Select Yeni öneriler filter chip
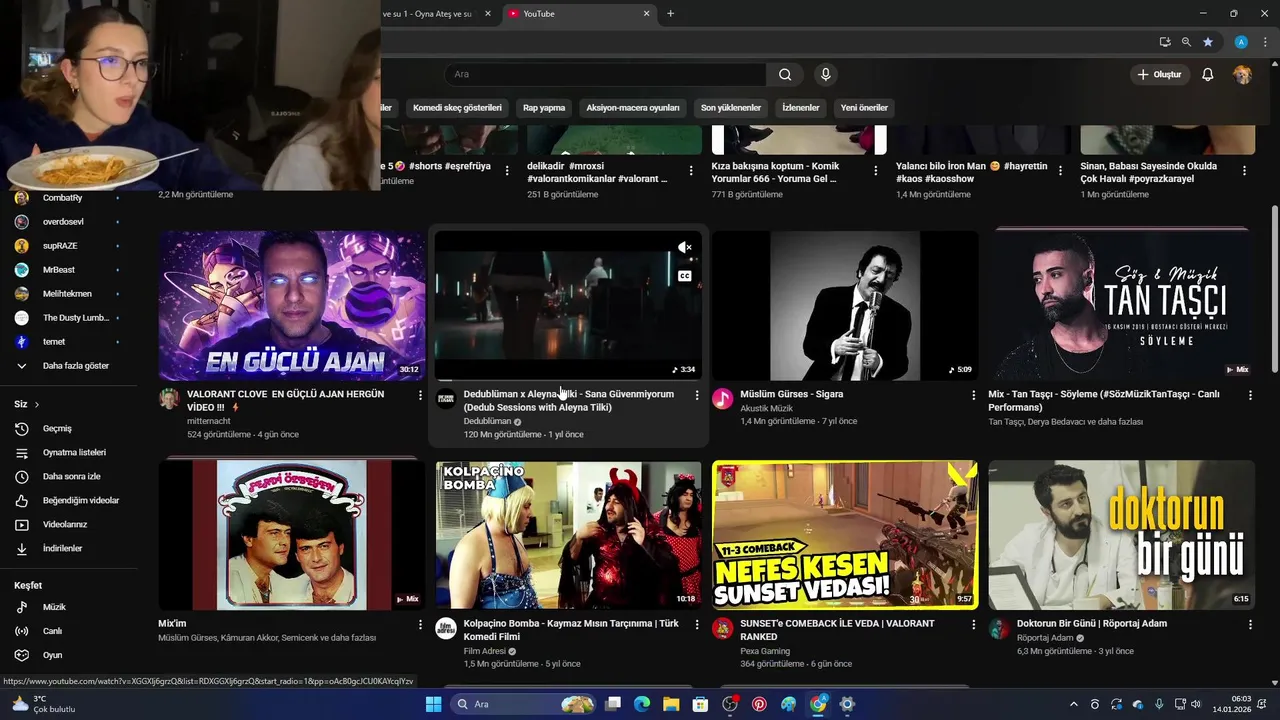Viewport: 1280px width, 720px height. [x=864, y=108]
